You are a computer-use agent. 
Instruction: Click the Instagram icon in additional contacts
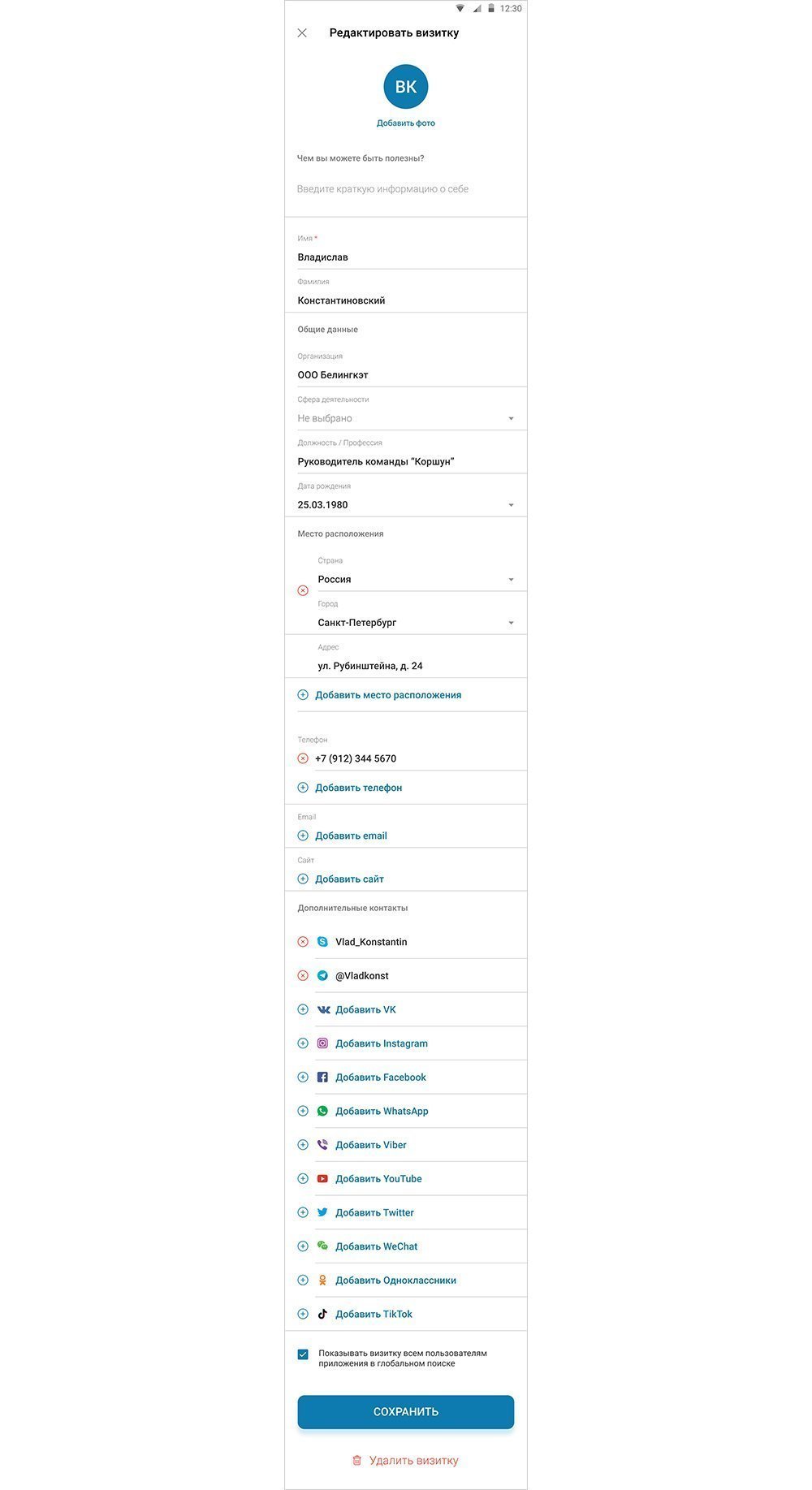pyautogui.click(x=322, y=1043)
